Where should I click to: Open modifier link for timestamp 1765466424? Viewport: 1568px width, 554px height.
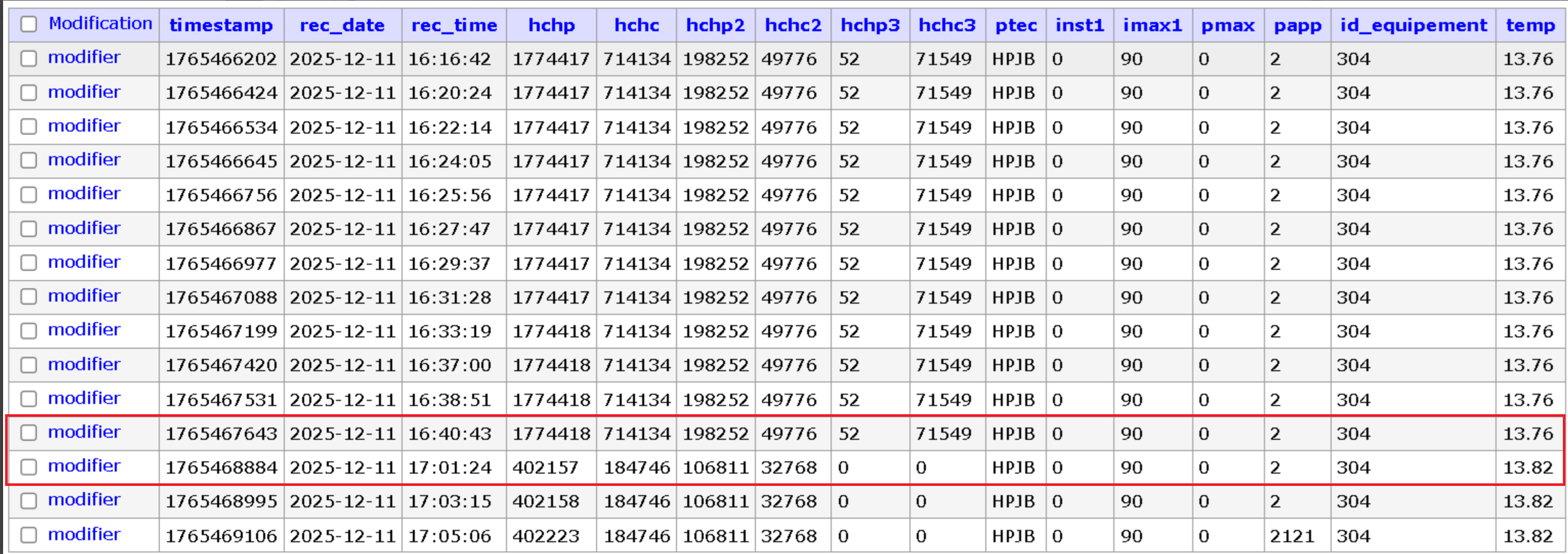[x=84, y=92]
